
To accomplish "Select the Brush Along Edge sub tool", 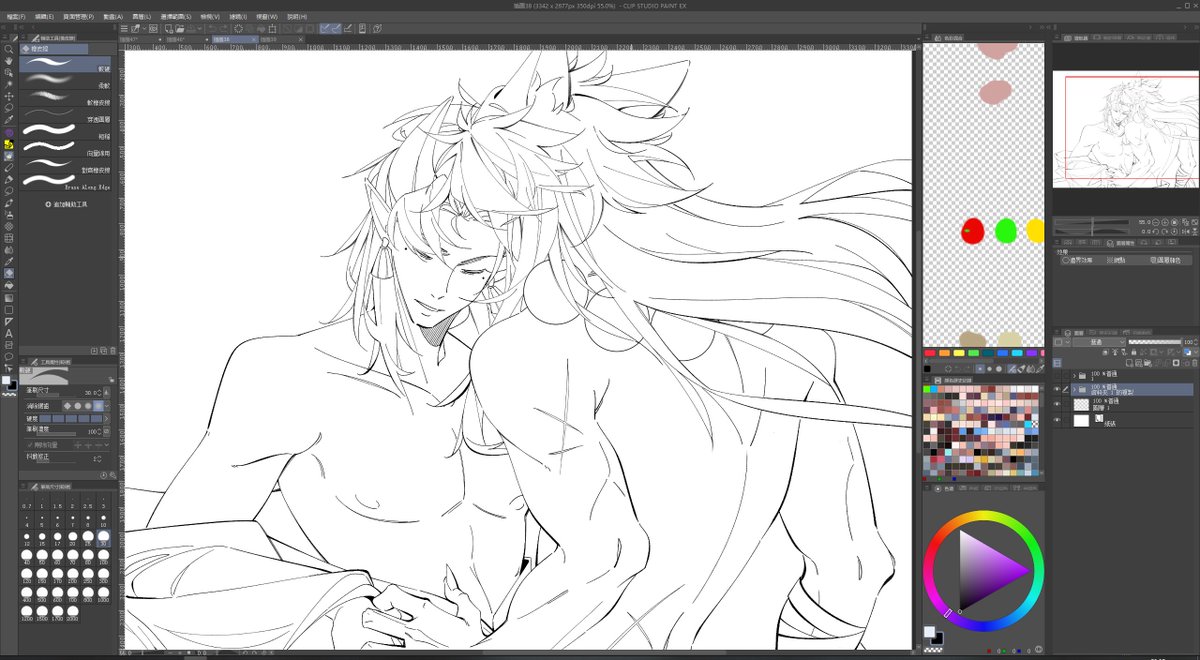I will [x=66, y=181].
